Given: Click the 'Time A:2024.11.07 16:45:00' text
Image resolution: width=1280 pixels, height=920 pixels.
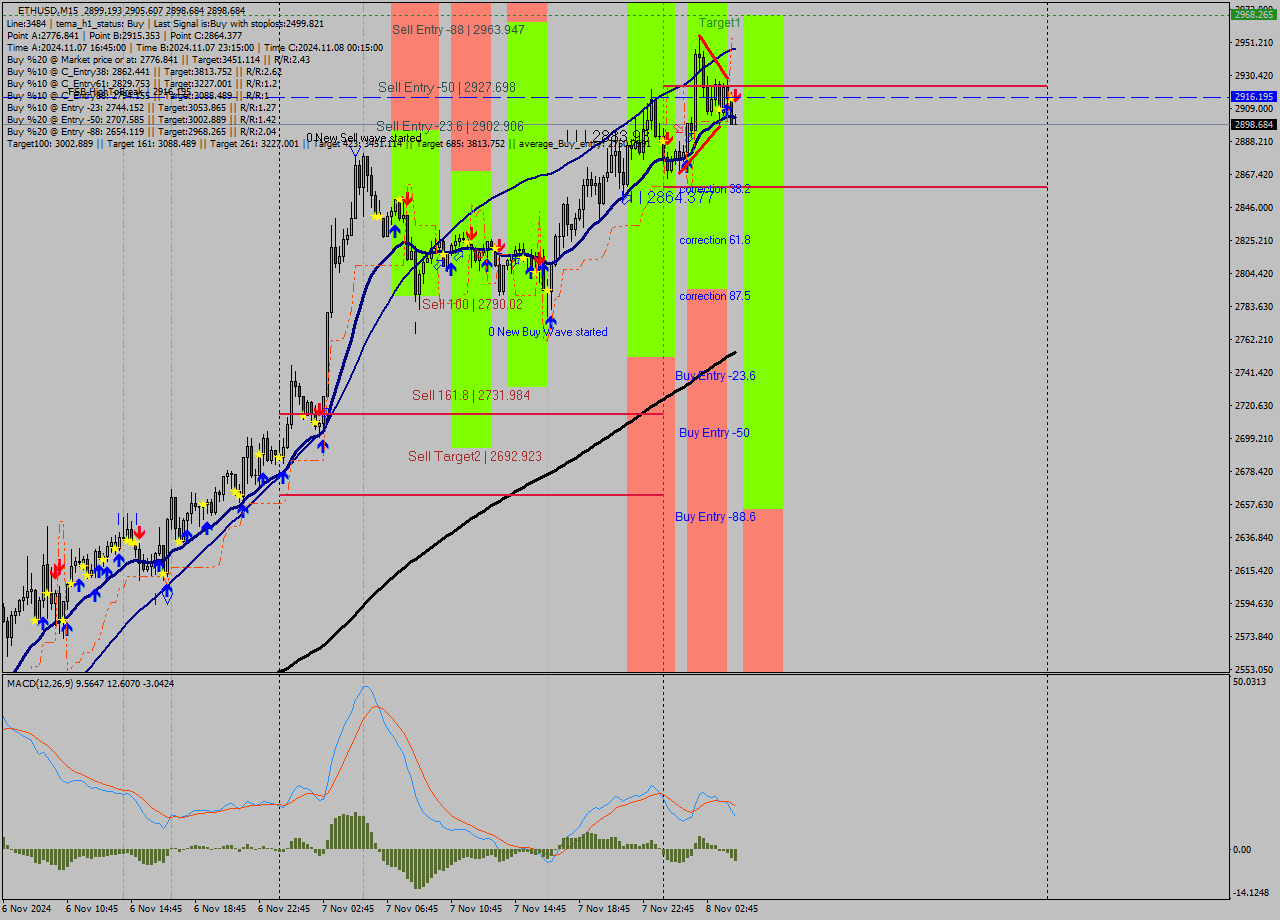Looking at the screenshot, I should click(66, 47).
